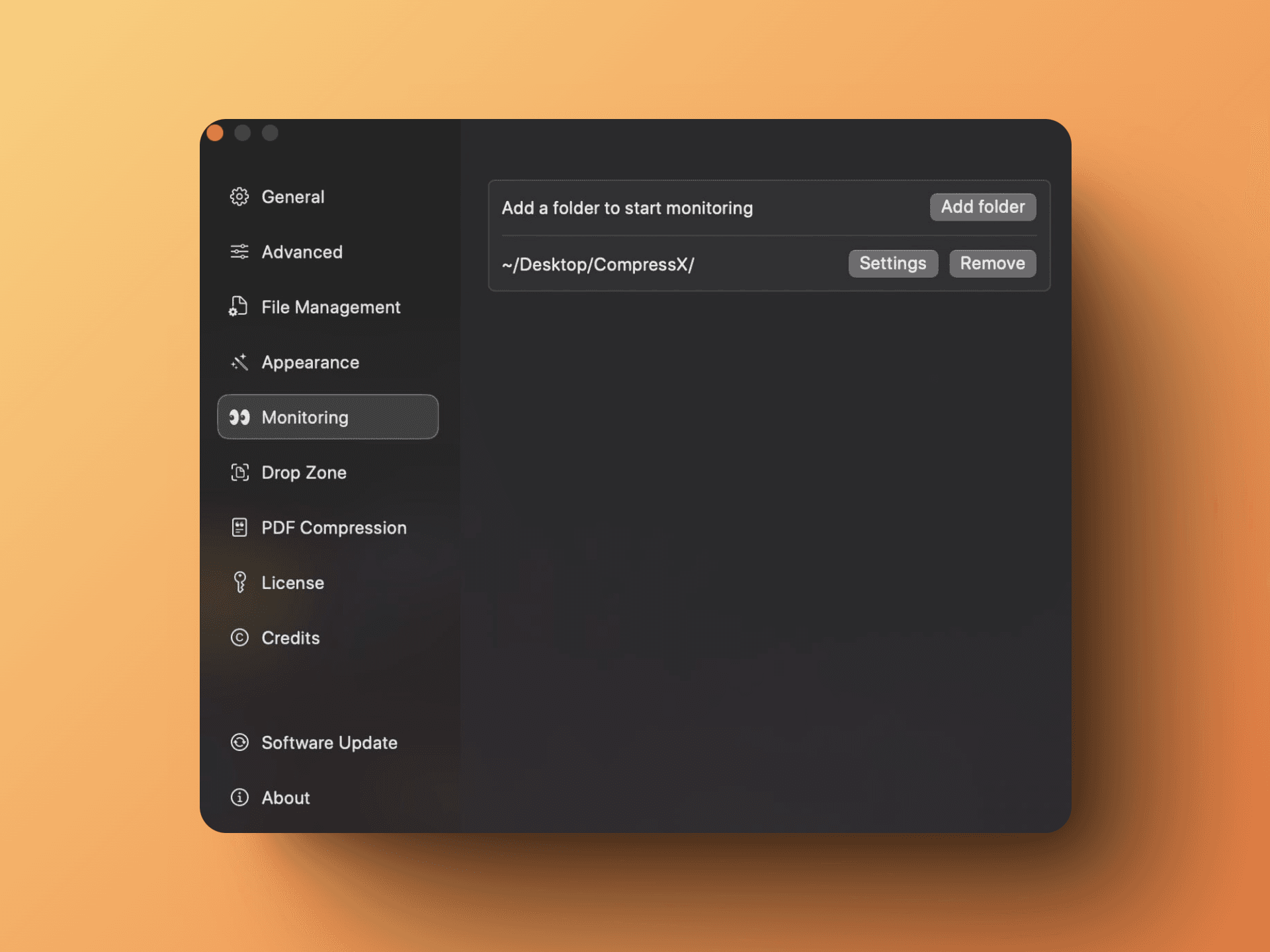This screenshot has height=952, width=1270.
Task: Open the General settings section
Action: pyautogui.click(x=293, y=196)
